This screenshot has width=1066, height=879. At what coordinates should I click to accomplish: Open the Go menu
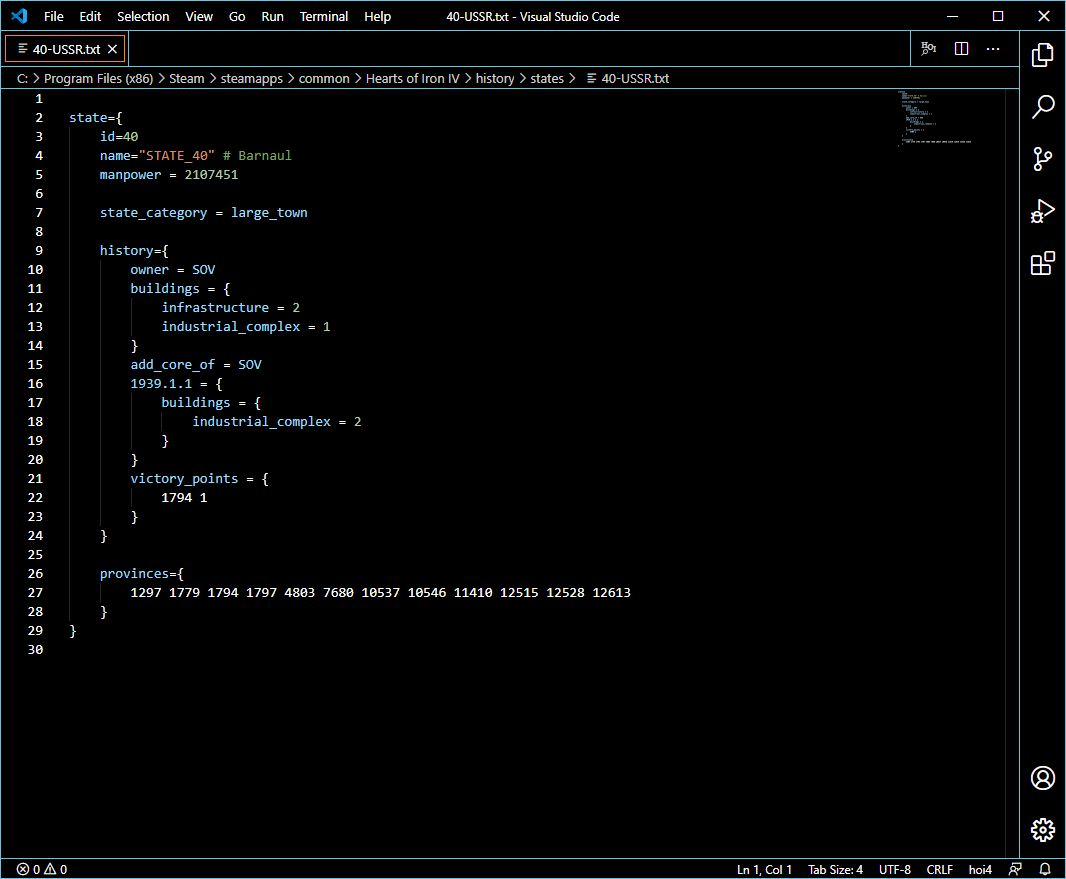[237, 16]
